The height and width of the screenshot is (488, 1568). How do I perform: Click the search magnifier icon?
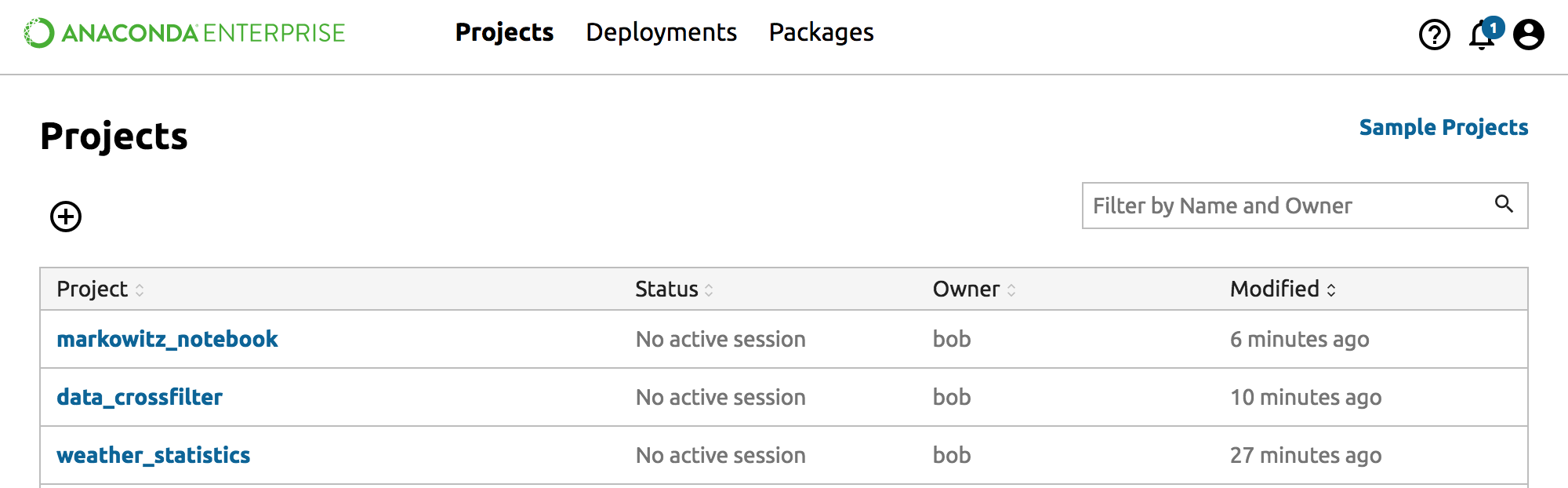pyautogui.click(x=1504, y=205)
